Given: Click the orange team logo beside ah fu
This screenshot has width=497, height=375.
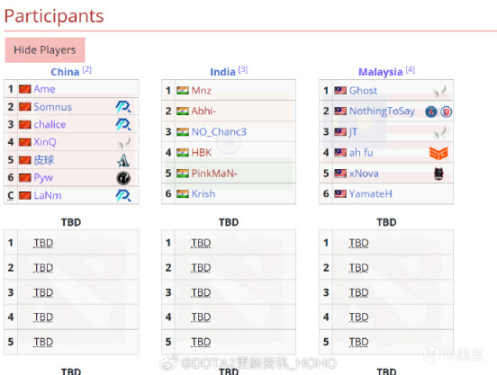Looking at the screenshot, I should pos(438,153).
